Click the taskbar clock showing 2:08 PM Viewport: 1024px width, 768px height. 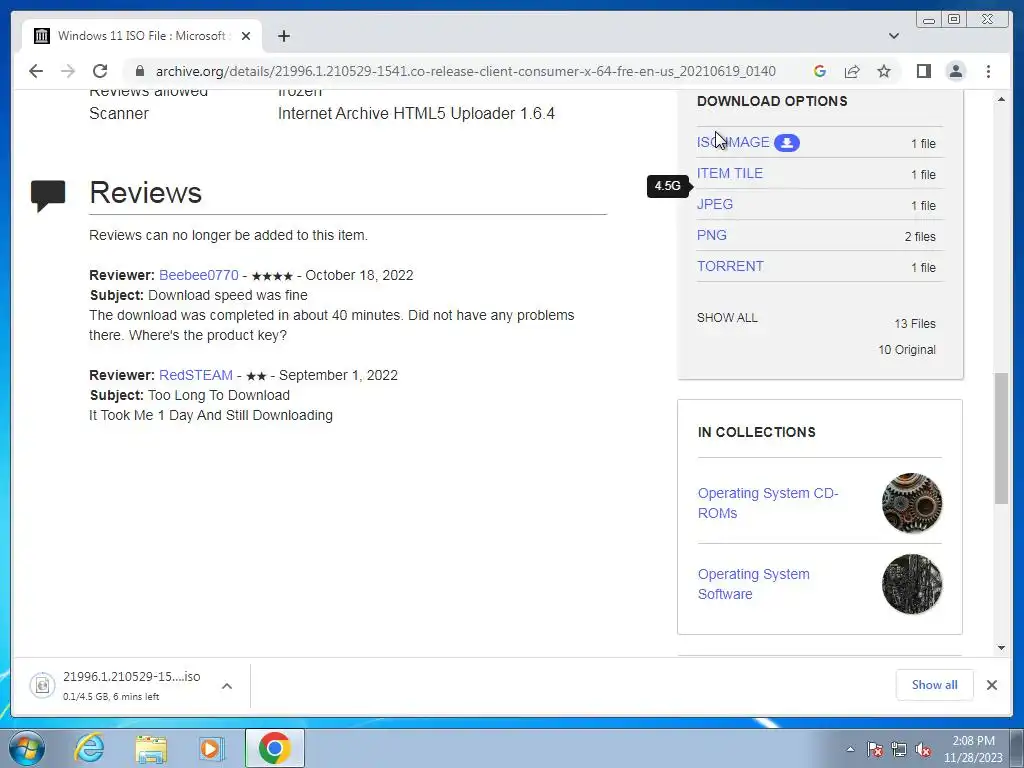point(973,749)
